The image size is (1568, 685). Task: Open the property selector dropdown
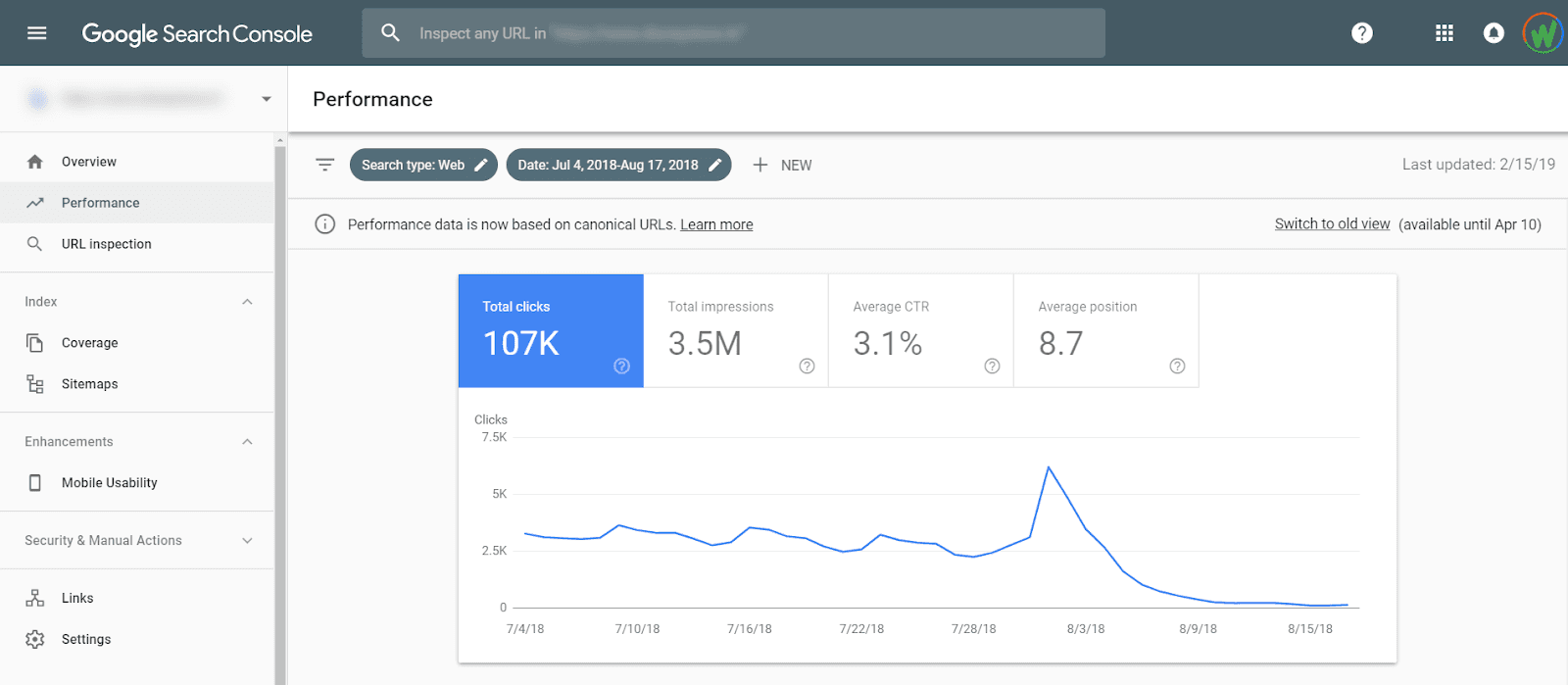[x=266, y=99]
